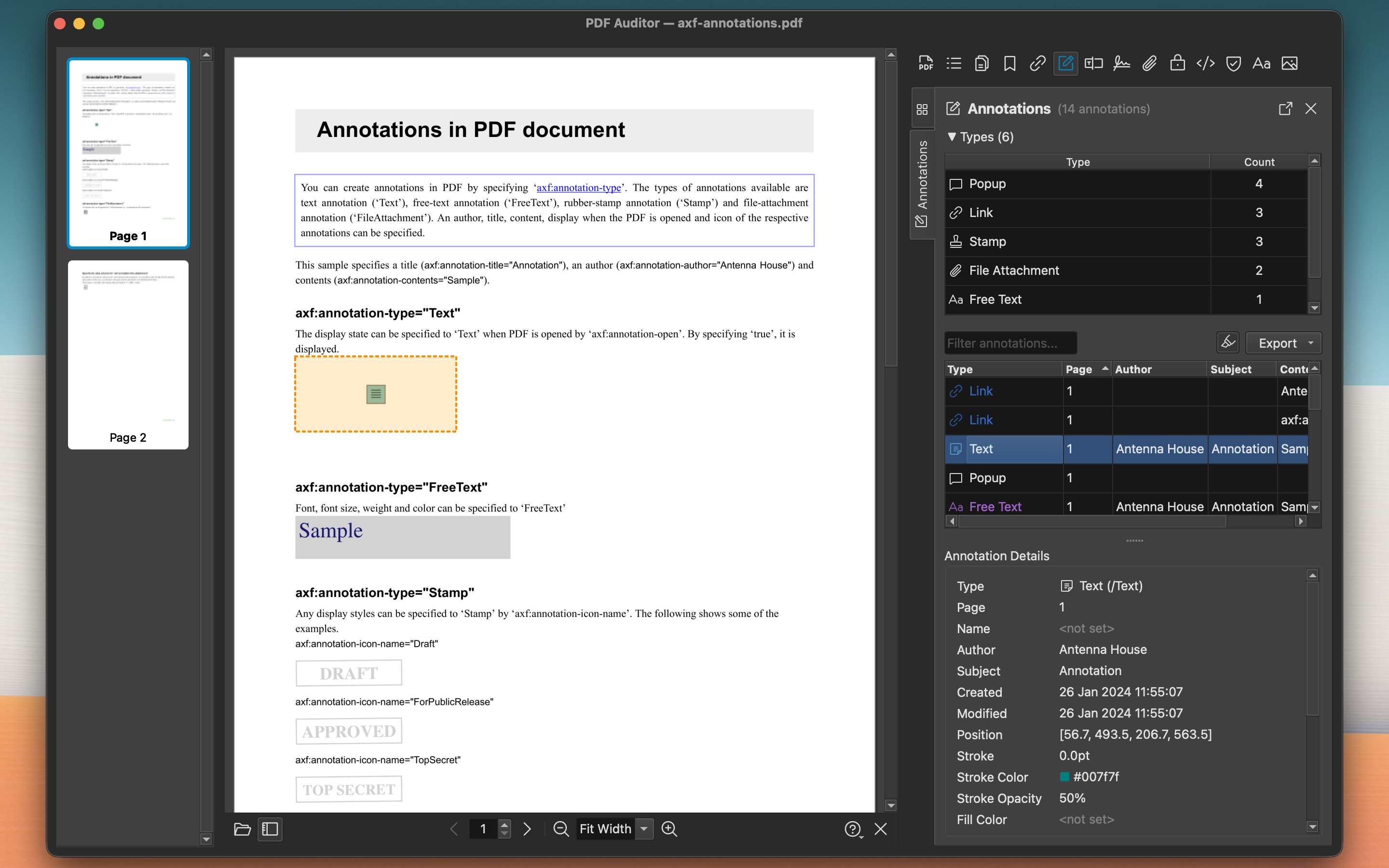Open the Security lock tool
Viewport: 1389px width, 868px height.
[x=1177, y=63]
